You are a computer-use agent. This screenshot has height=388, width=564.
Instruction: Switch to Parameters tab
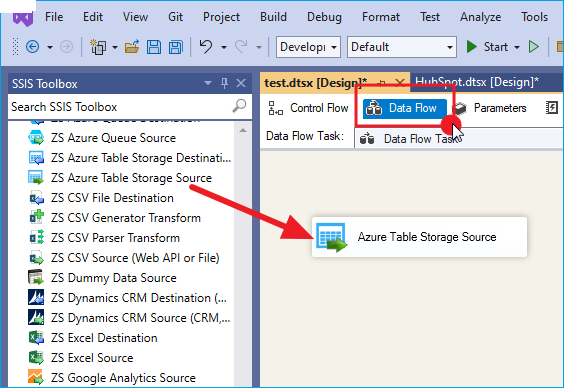[490, 108]
